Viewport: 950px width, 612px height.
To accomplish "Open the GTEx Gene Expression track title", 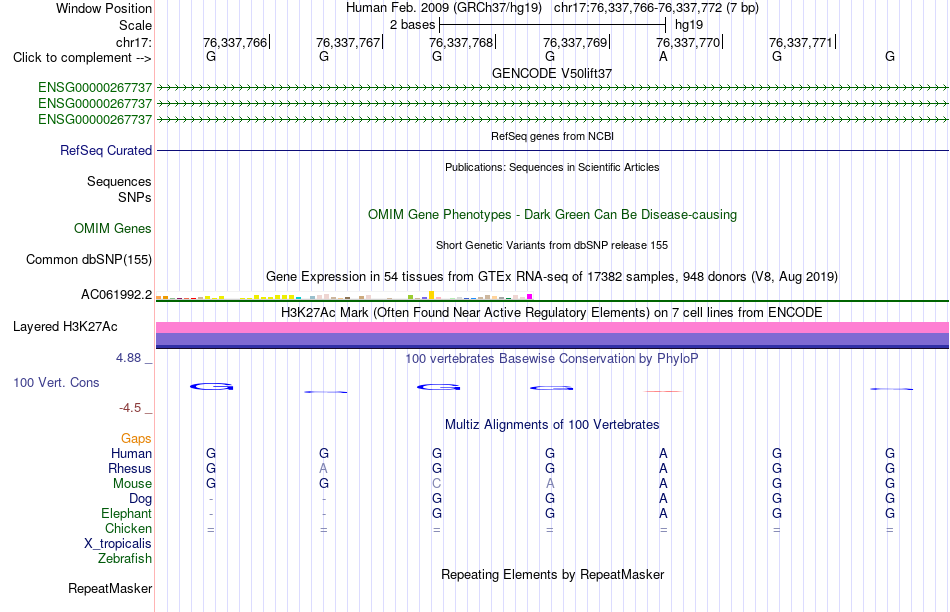I will point(552,277).
